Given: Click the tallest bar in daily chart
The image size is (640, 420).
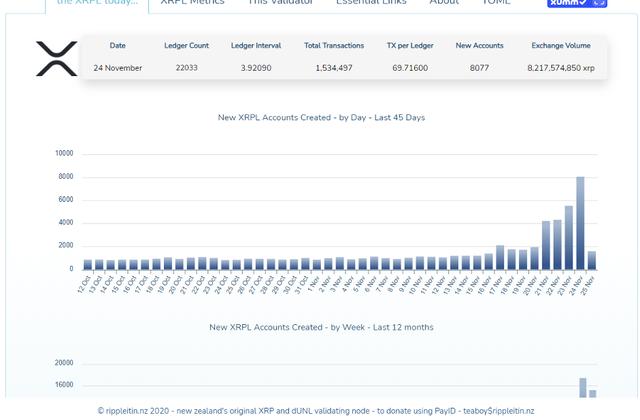Looking at the screenshot, I should tap(580, 222).
